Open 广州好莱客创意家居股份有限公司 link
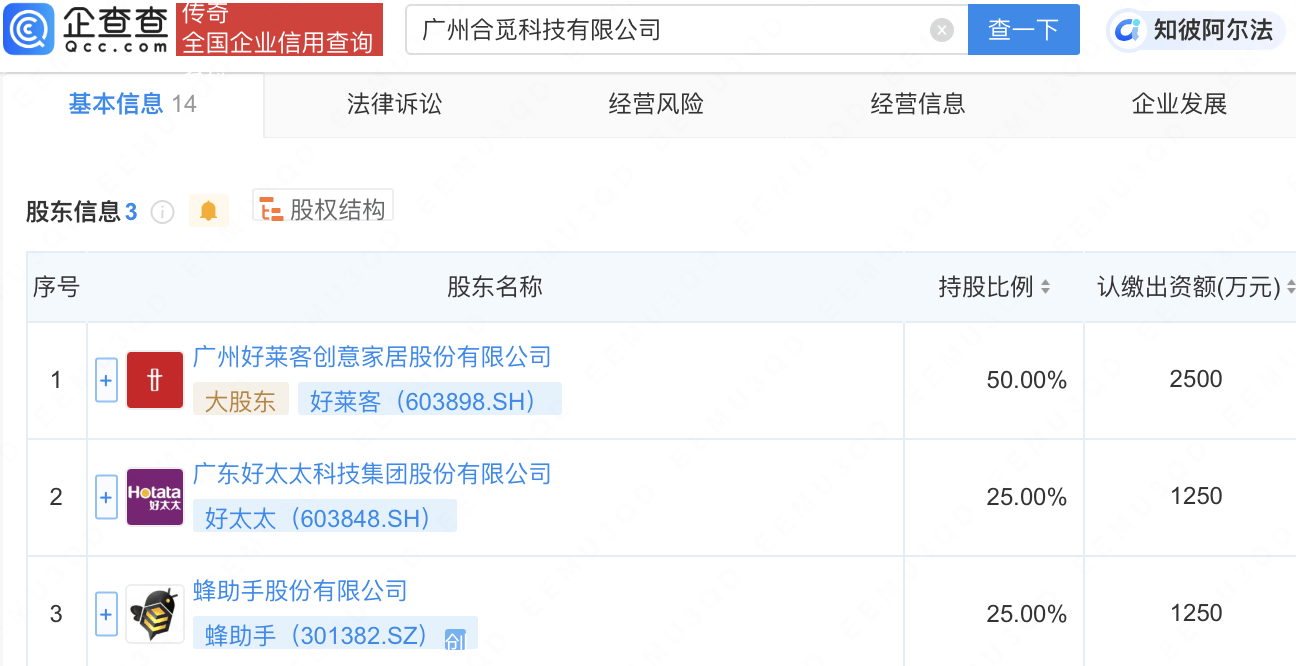The width and height of the screenshot is (1296, 666). [x=372, y=357]
